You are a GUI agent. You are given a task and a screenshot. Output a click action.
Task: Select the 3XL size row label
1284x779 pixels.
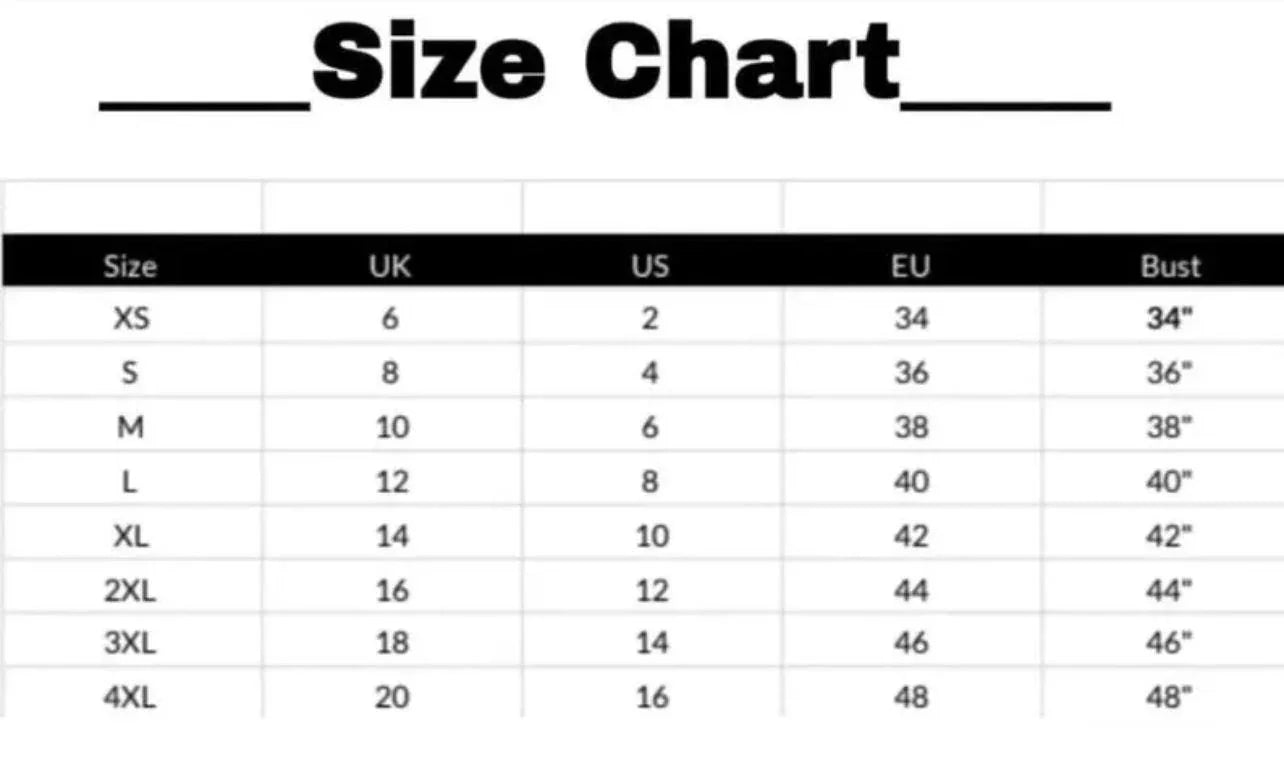(130, 643)
